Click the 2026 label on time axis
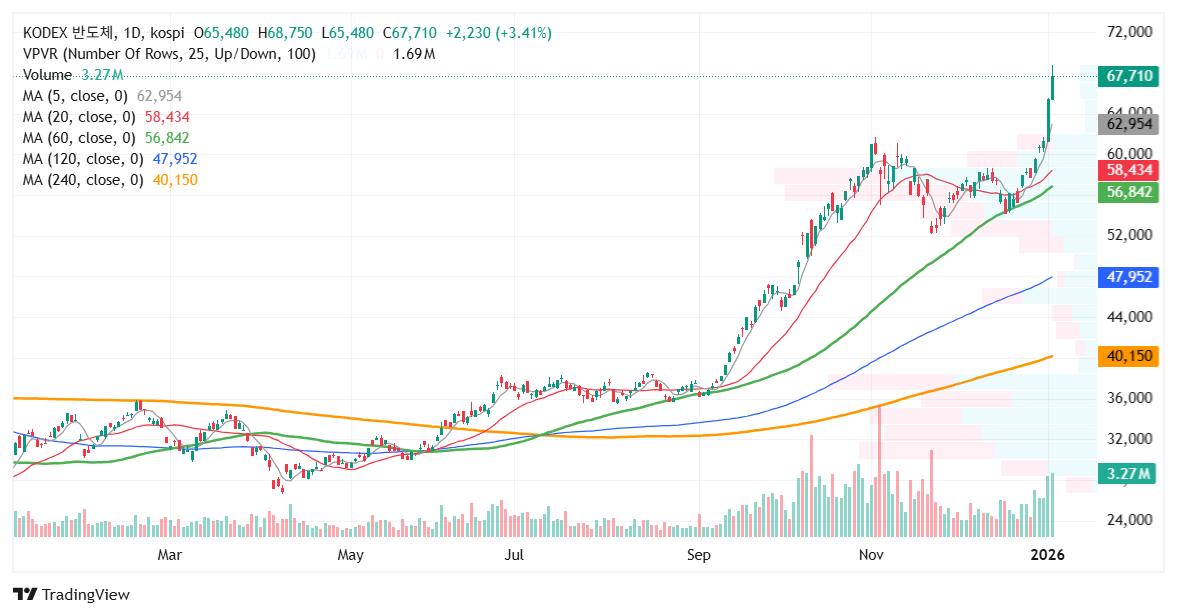 coord(1047,555)
